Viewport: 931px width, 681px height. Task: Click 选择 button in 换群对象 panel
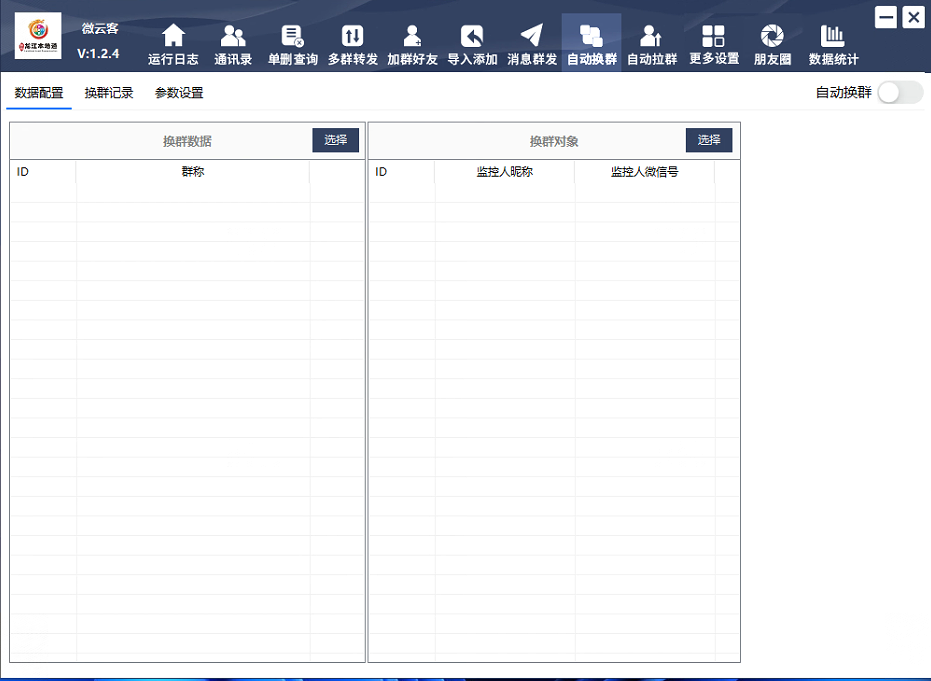pos(709,140)
